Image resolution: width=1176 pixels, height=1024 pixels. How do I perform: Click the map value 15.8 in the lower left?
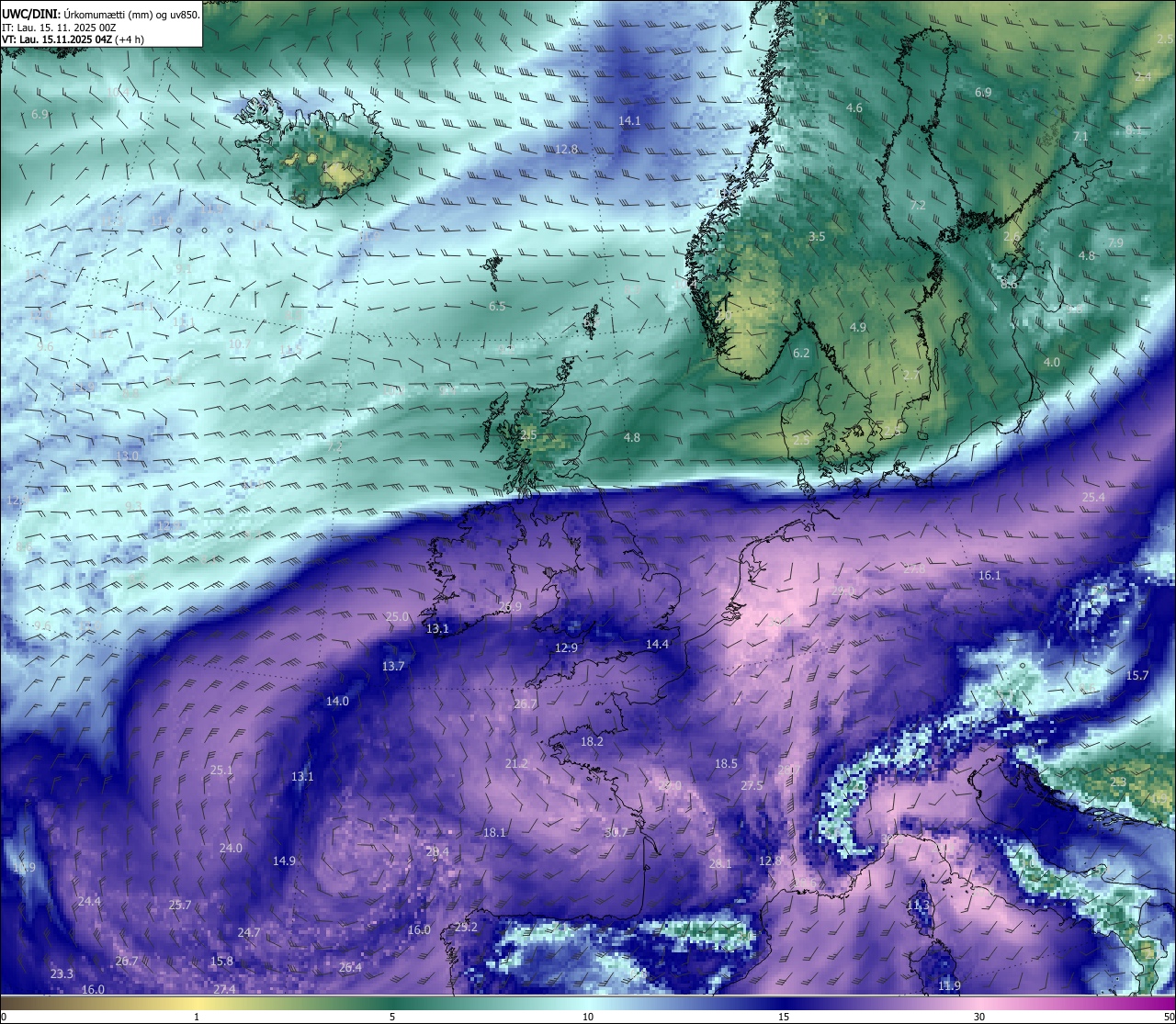click(x=221, y=962)
